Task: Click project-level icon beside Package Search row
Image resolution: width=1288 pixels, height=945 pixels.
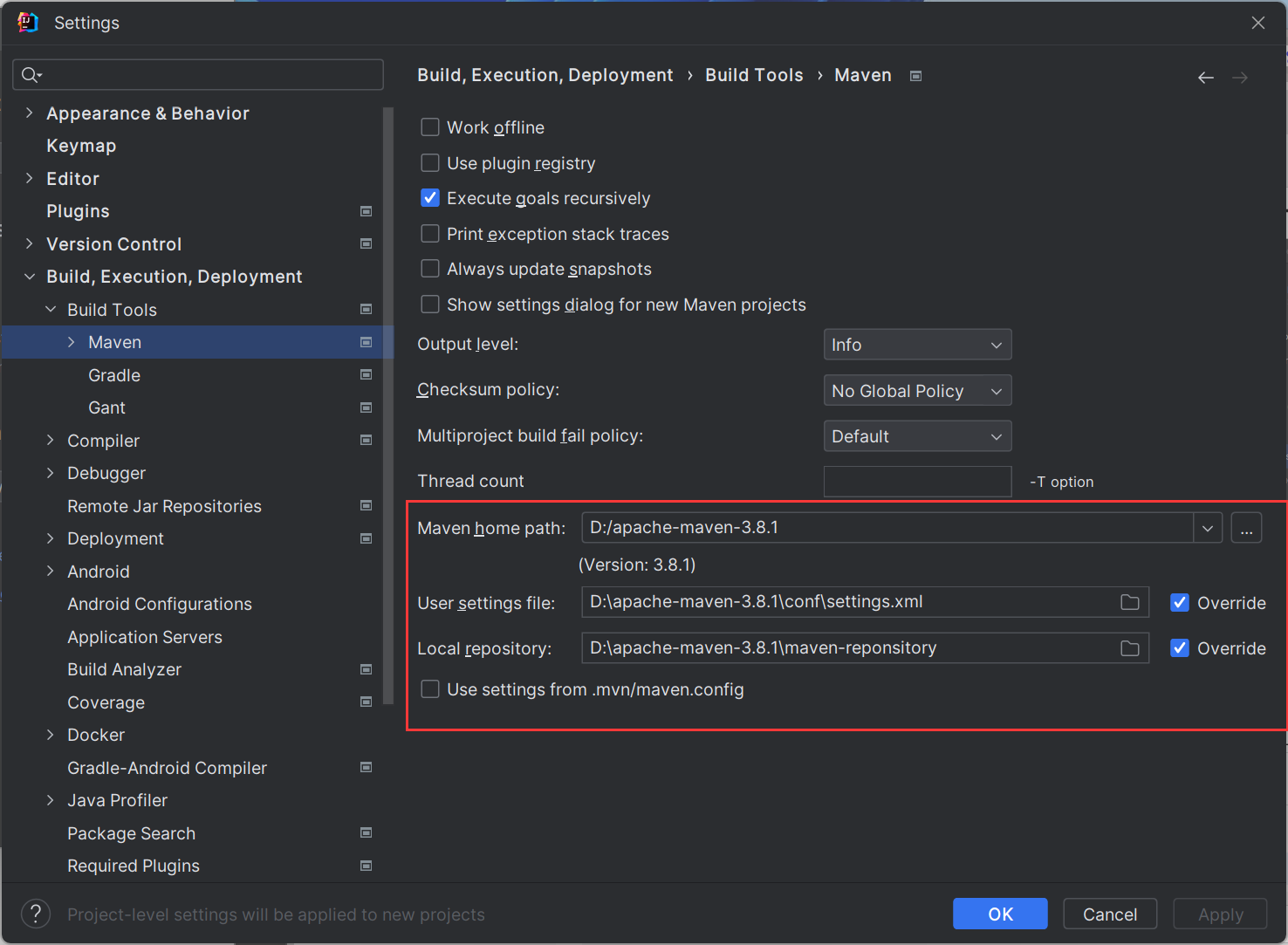Action: 367,832
